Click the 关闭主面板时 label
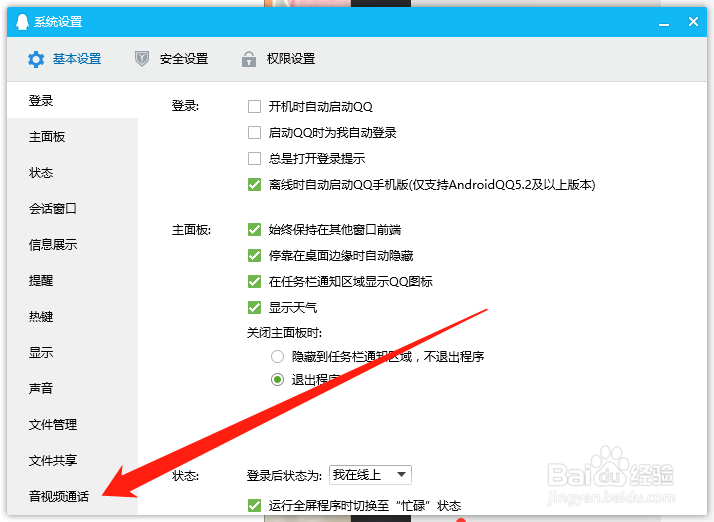714x522 pixels. pyautogui.click(x=284, y=333)
